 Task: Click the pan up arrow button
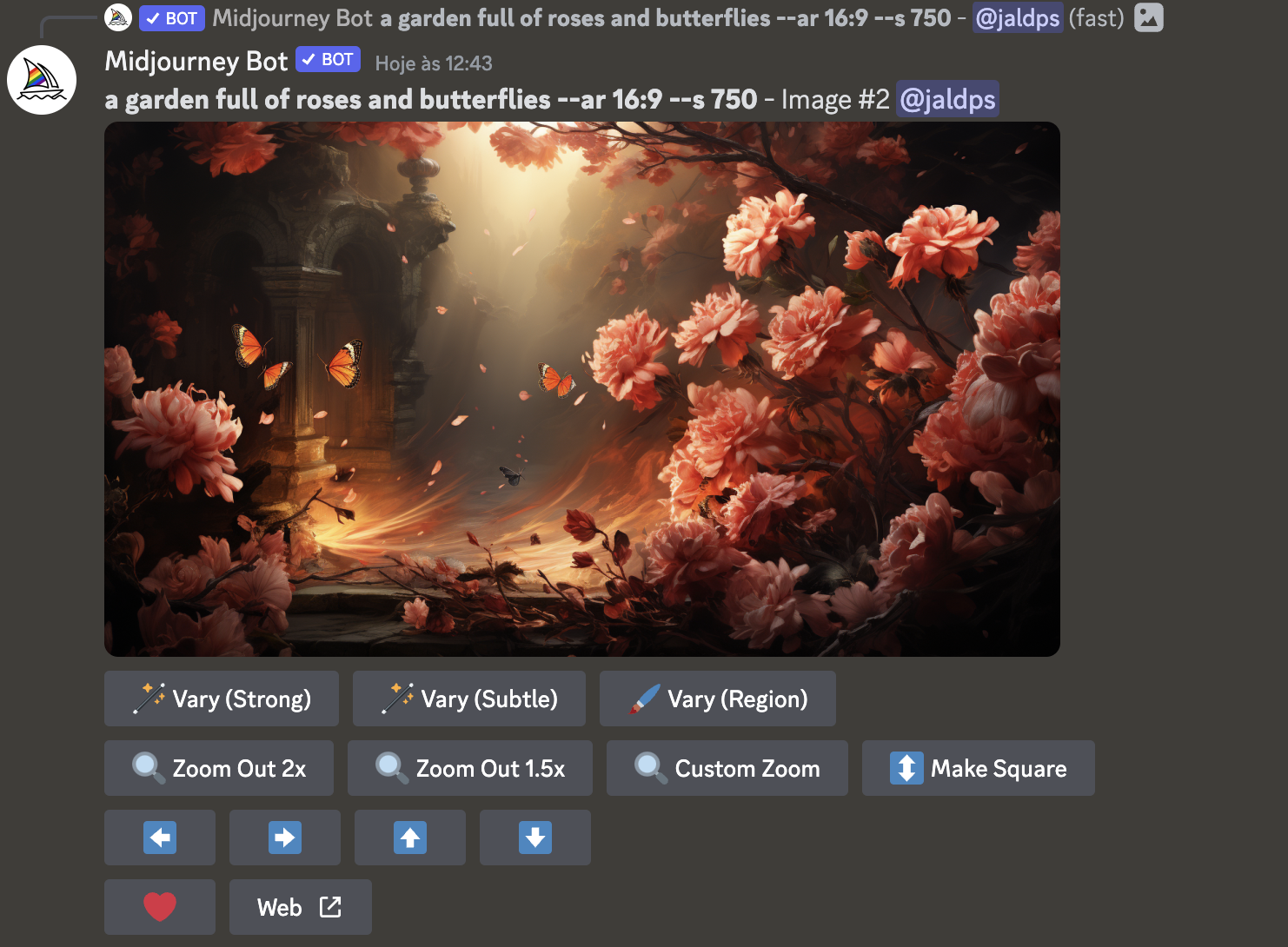pos(410,838)
